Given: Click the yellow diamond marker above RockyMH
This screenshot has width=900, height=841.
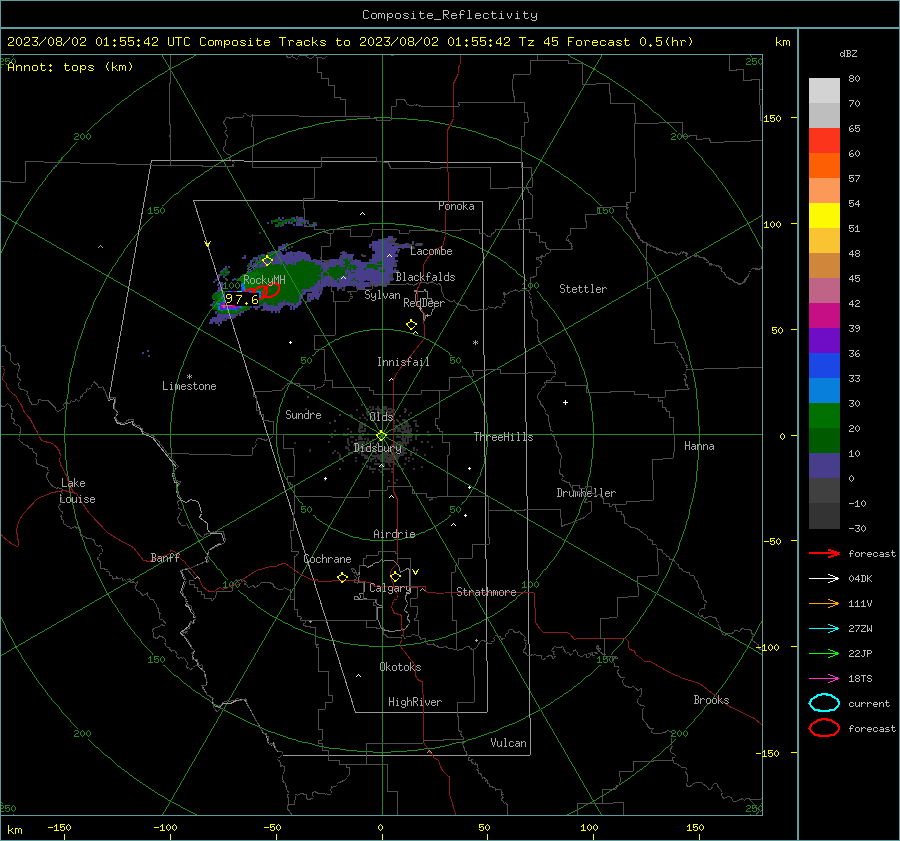Looking at the screenshot, I should (x=267, y=261).
